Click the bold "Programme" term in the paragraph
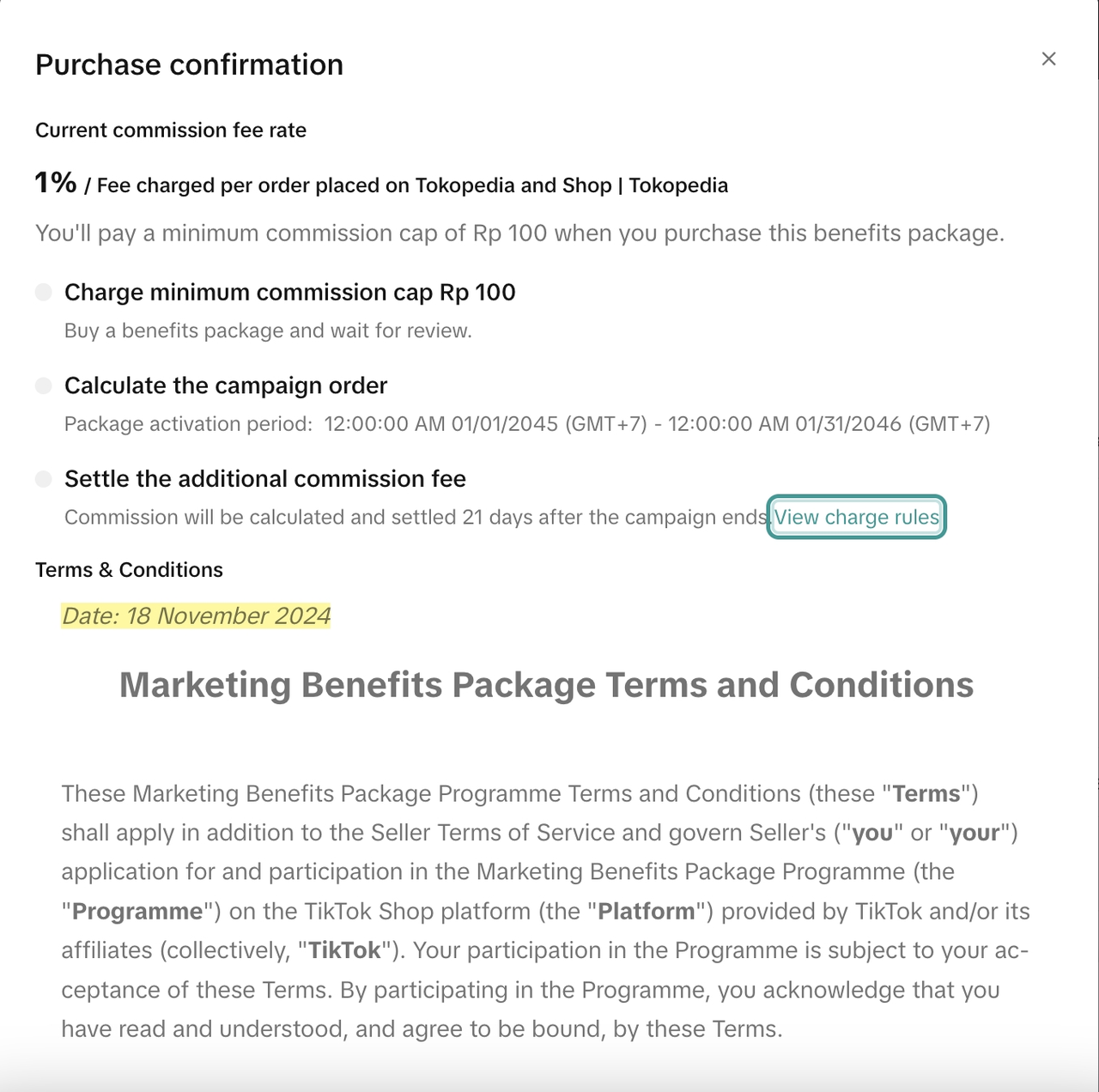 click(x=137, y=911)
